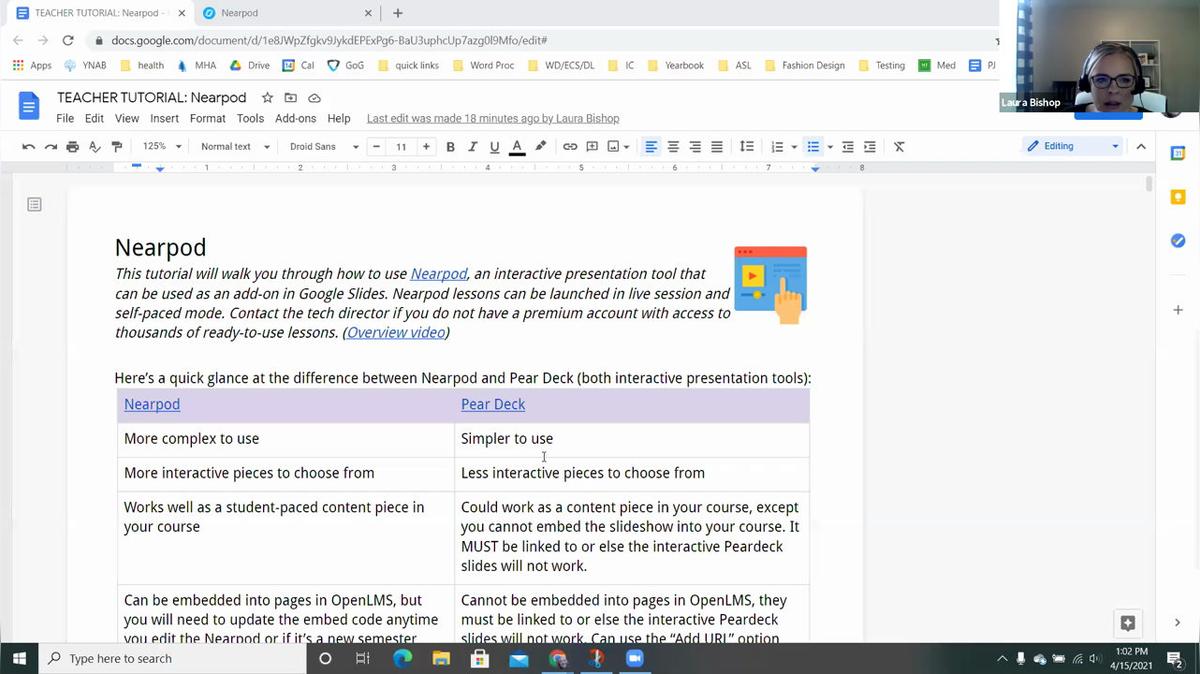Open the Add-ons menu
This screenshot has height=674, width=1200.
(295, 118)
